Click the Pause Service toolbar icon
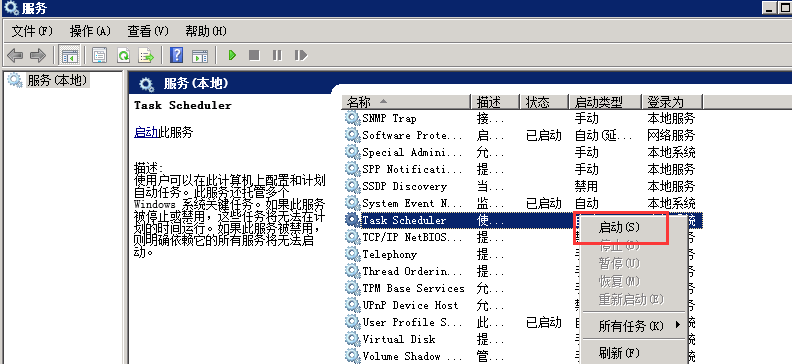Image resolution: width=792 pixels, height=364 pixels. point(277,55)
